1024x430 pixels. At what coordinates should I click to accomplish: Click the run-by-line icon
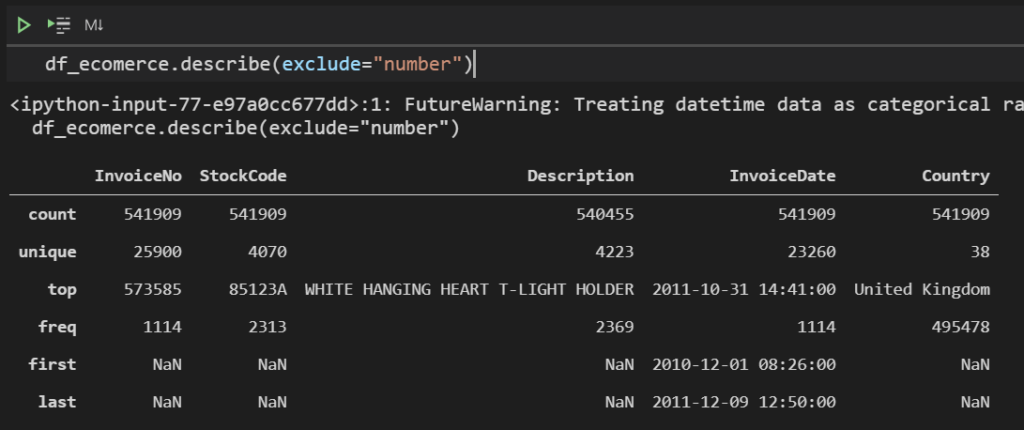pyautogui.click(x=59, y=25)
